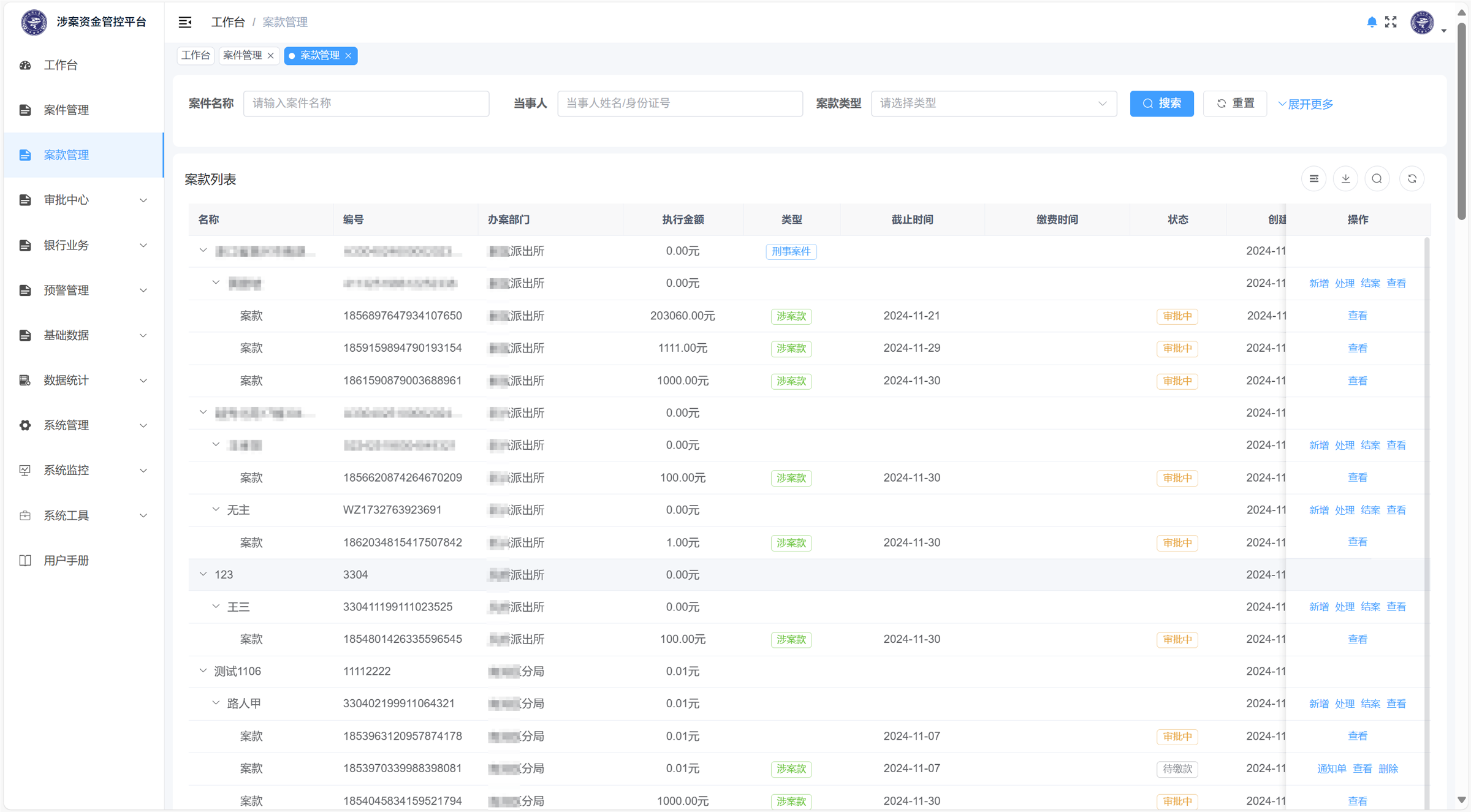This screenshot has width=1471, height=812.
Task: Click the 工作台 dashboard icon in the sidebar
Action: (x=25, y=65)
